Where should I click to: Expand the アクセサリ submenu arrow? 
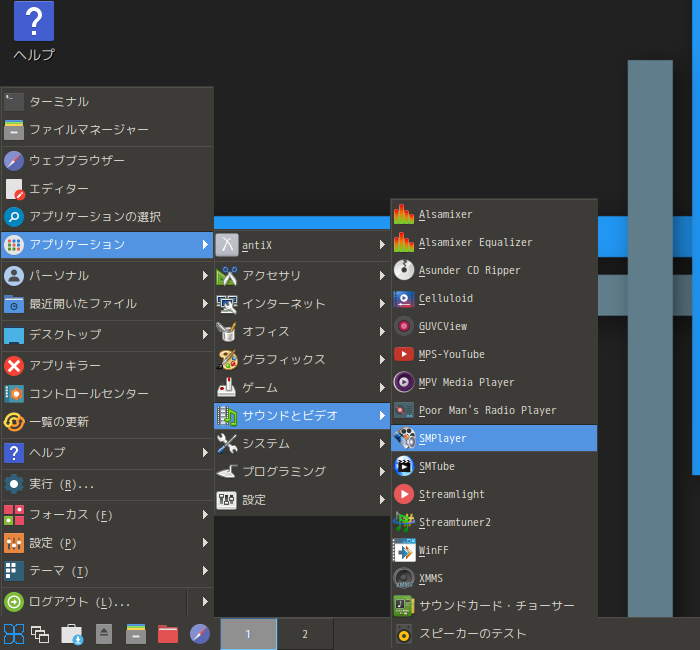pyautogui.click(x=382, y=276)
